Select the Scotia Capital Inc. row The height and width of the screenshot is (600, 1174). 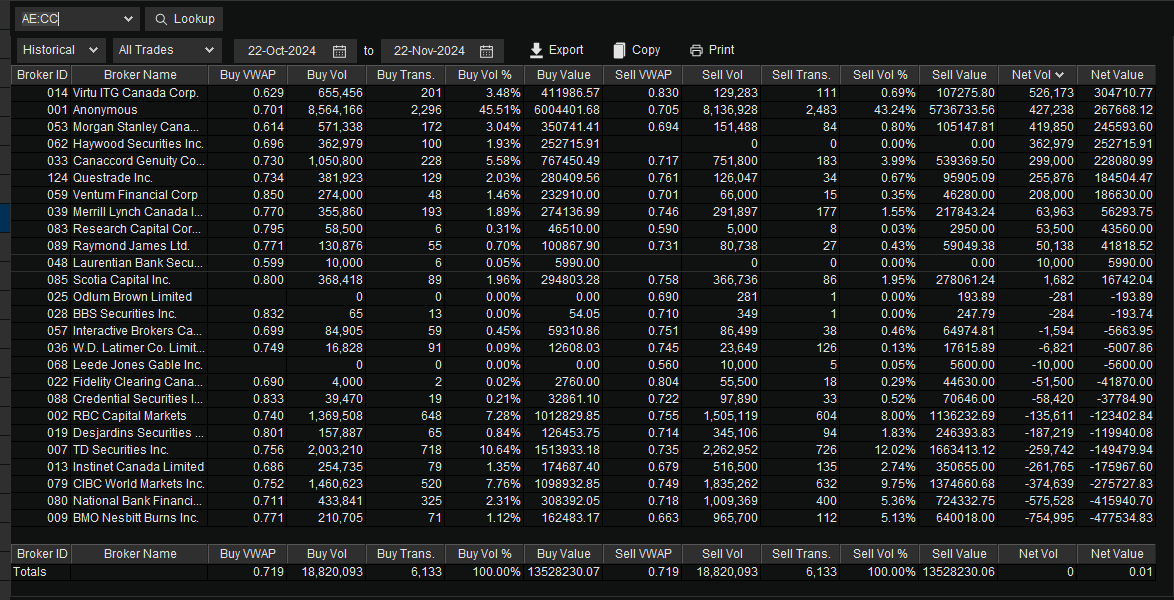[x=584, y=279]
